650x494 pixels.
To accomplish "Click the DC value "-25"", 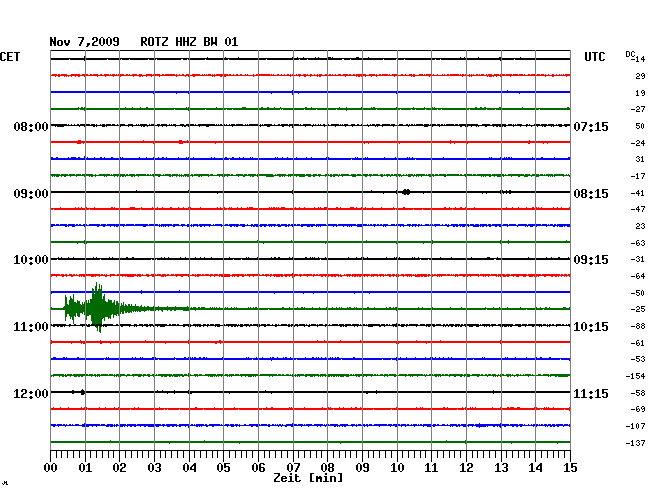I will [x=638, y=309].
